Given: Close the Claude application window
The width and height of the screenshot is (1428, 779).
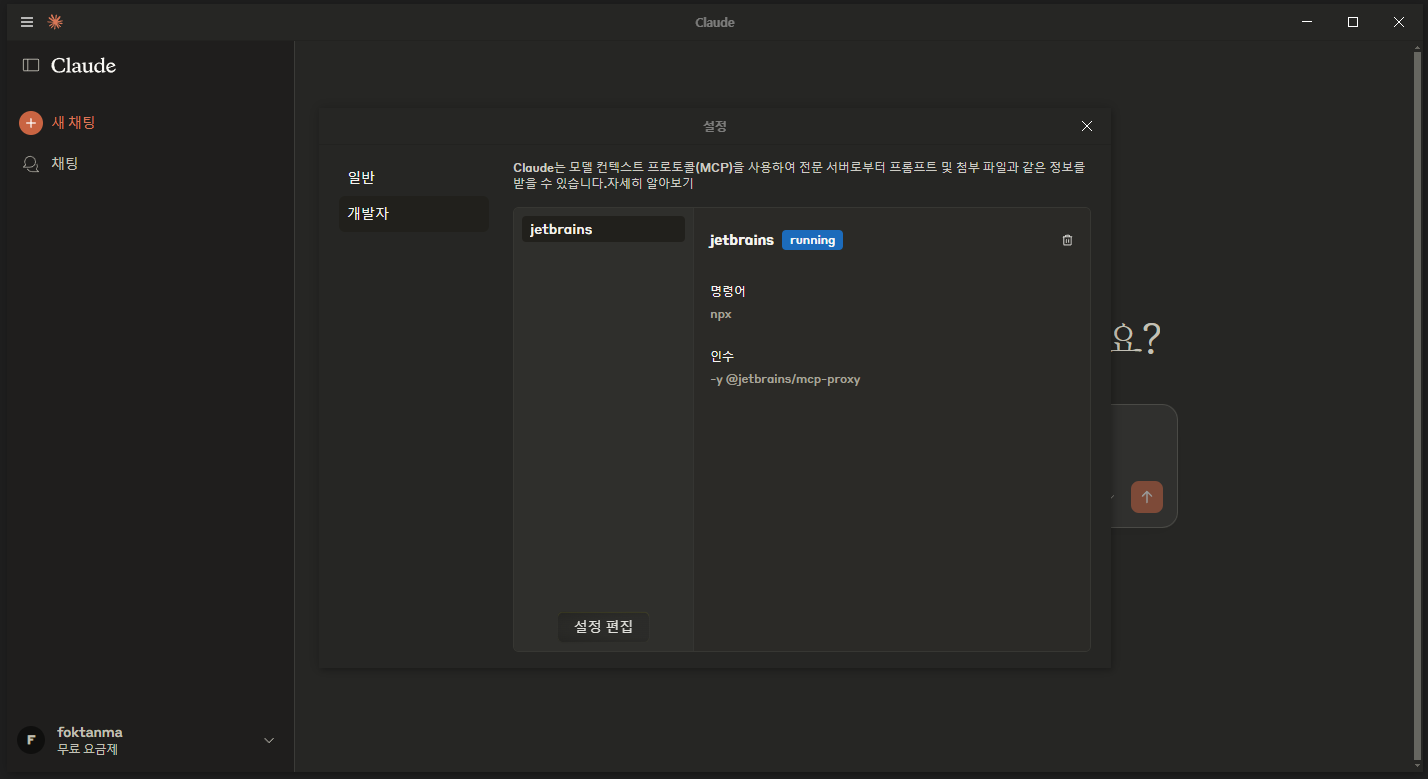Looking at the screenshot, I should [1399, 22].
